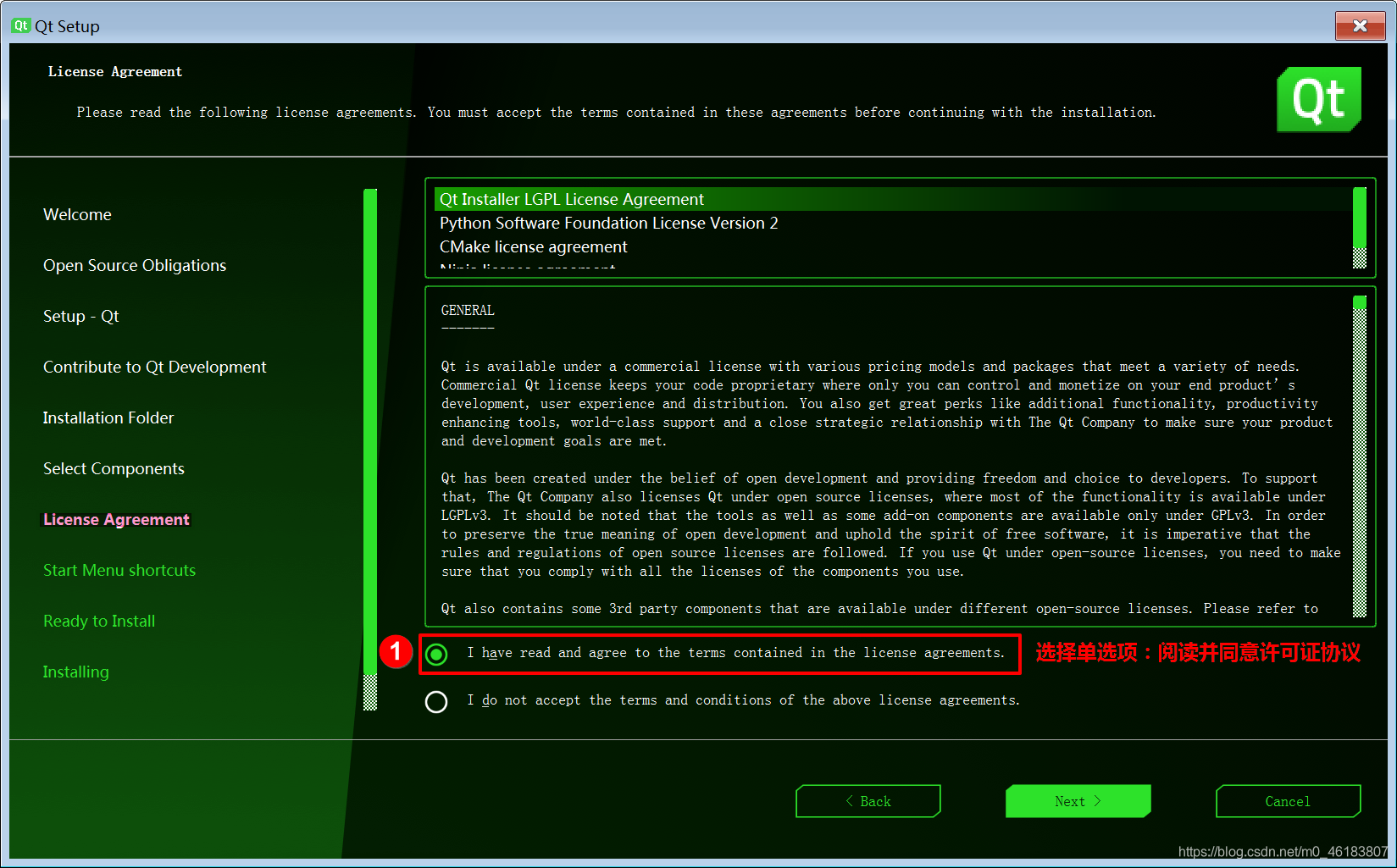The image size is (1397, 868).
Task: Click the Qt icon in title bar
Action: pos(21,25)
